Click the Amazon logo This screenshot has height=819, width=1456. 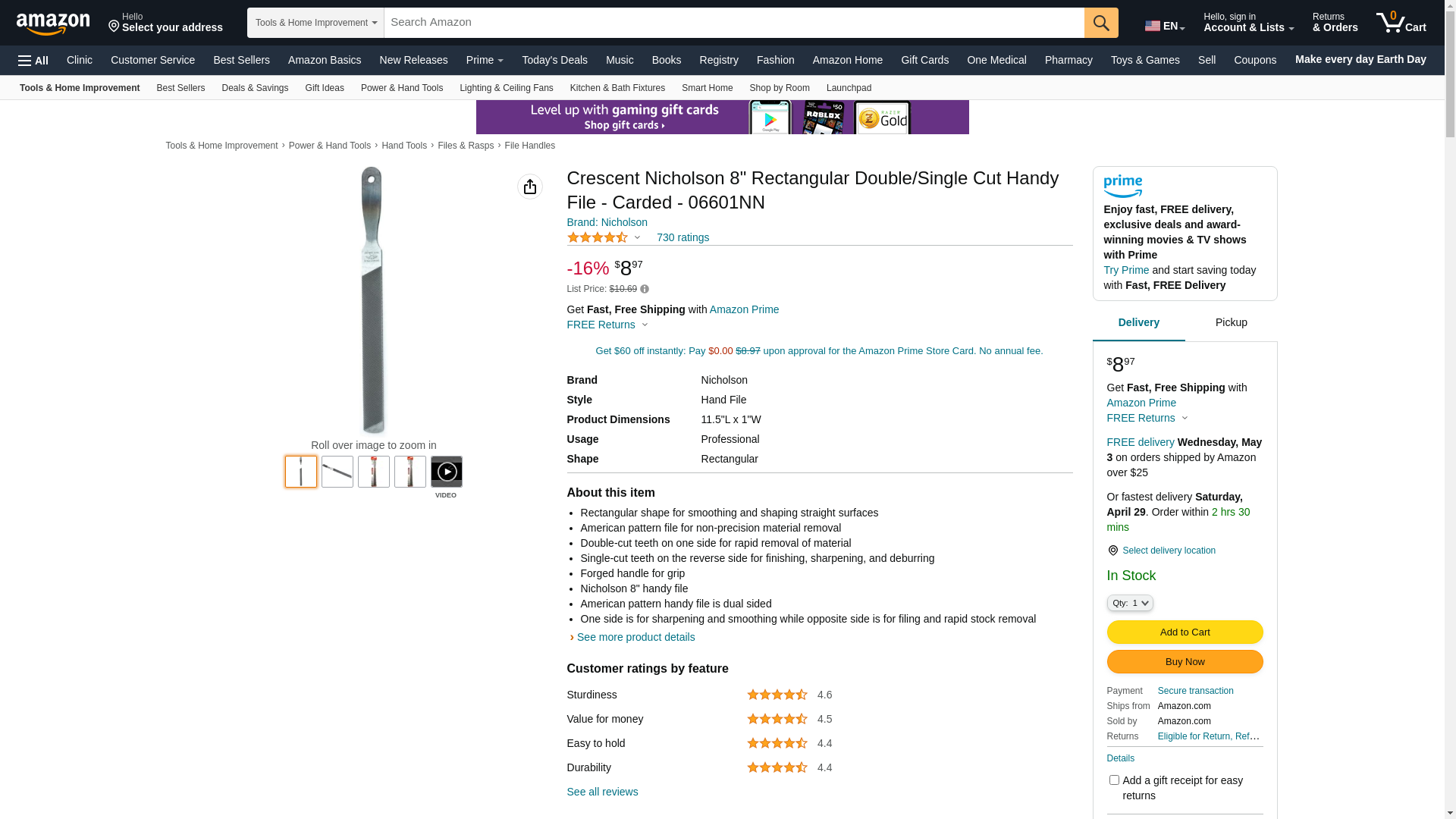53,24
